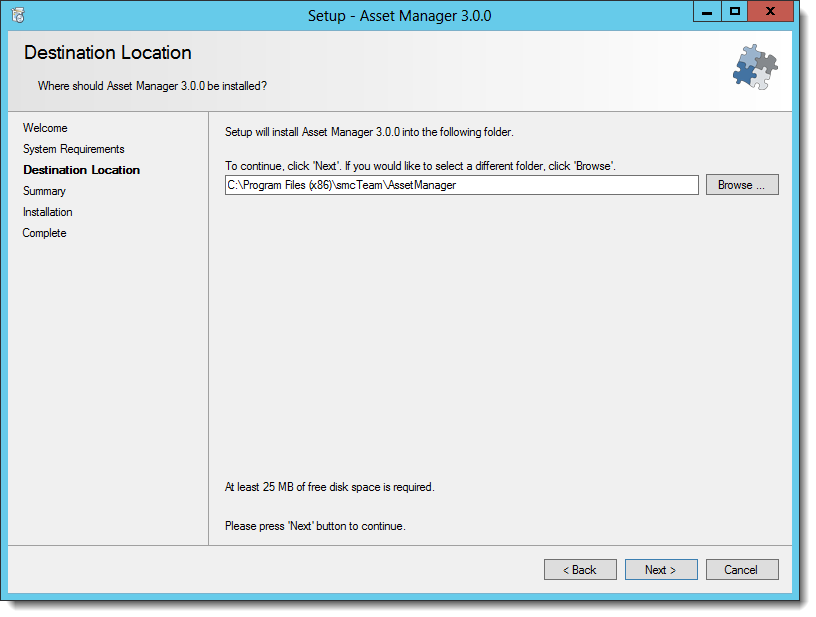
Task: Cancel the Asset Manager setup
Action: click(x=742, y=570)
